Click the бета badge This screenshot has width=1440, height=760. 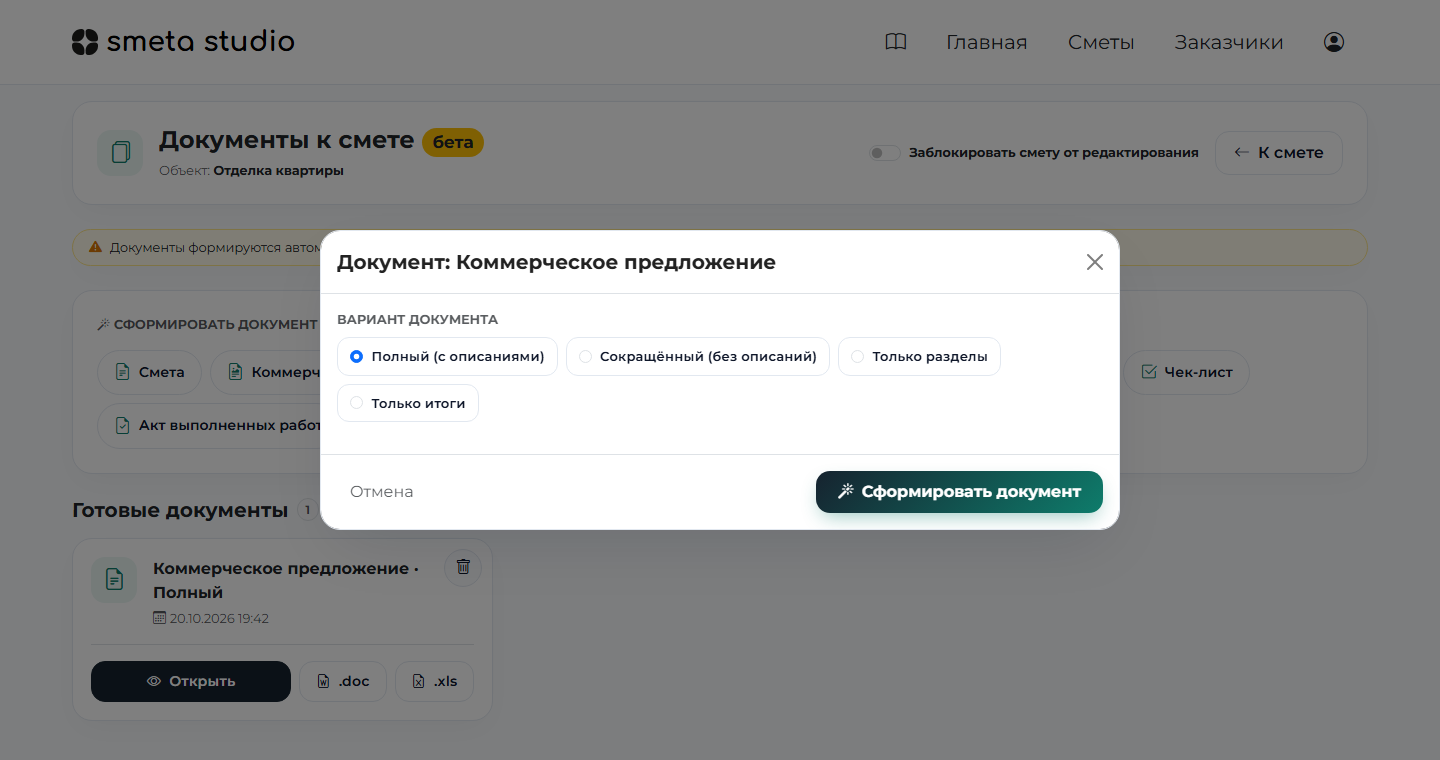453,142
